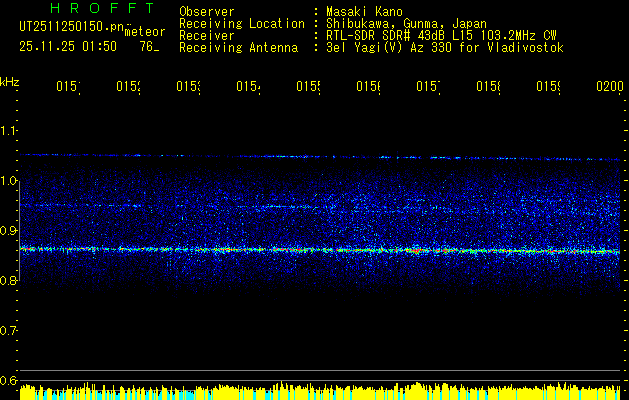Click the 'Observer' label
Viewport: 629px width, 400px height.
(207, 11)
